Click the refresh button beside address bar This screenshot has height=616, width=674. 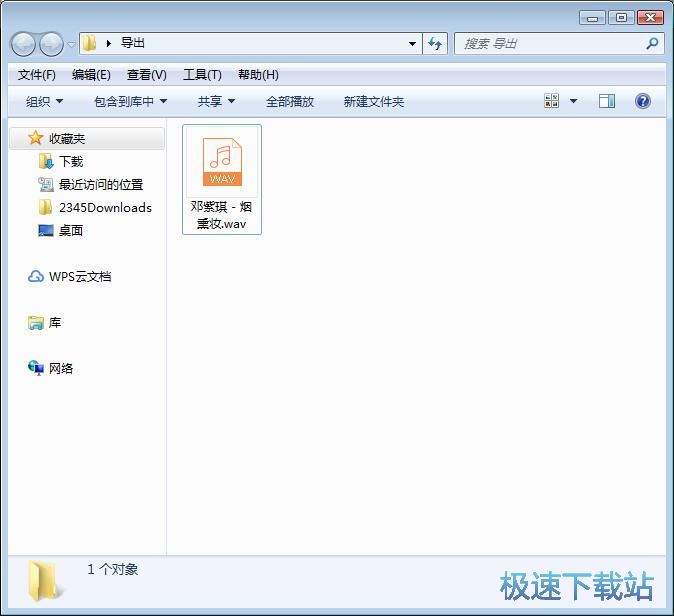coord(435,44)
